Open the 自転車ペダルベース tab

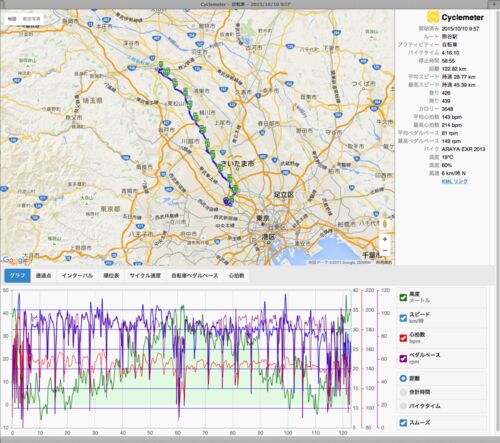(195, 276)
